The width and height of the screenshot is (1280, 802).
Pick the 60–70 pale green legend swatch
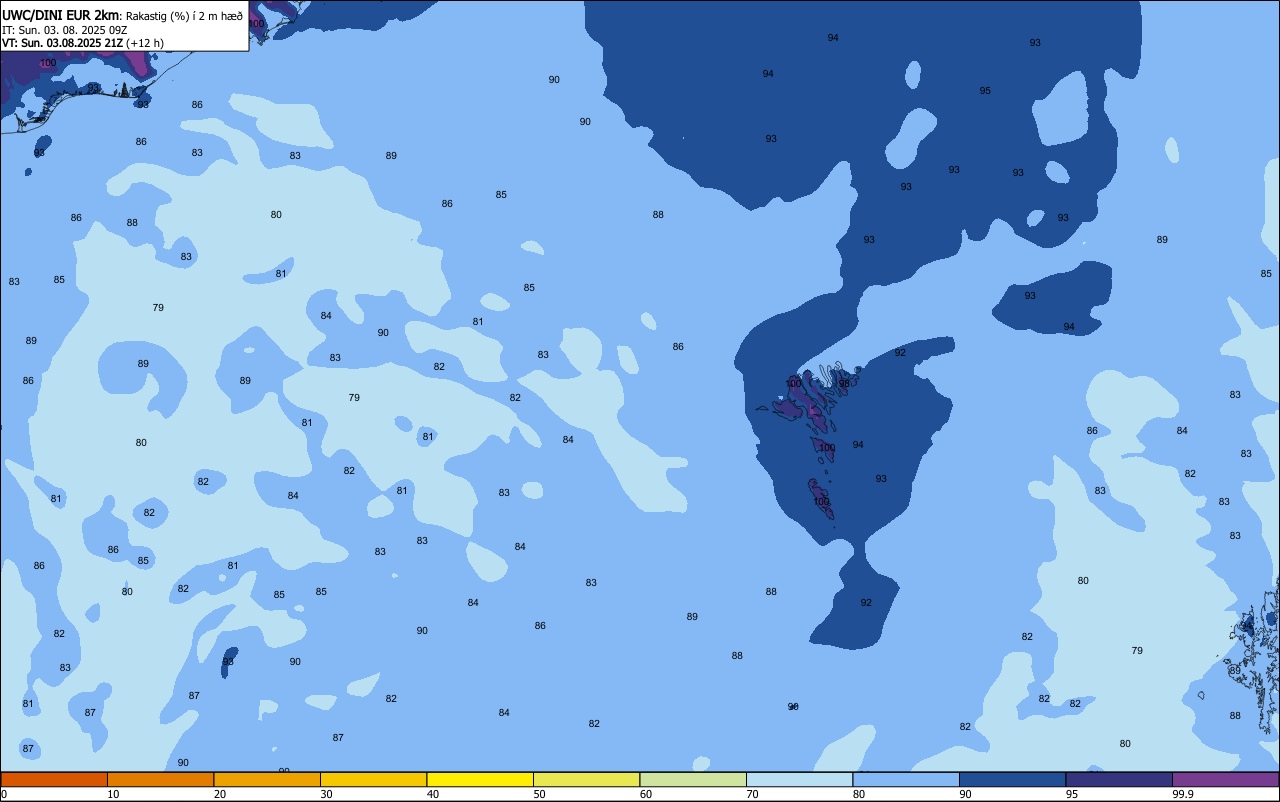693,779
